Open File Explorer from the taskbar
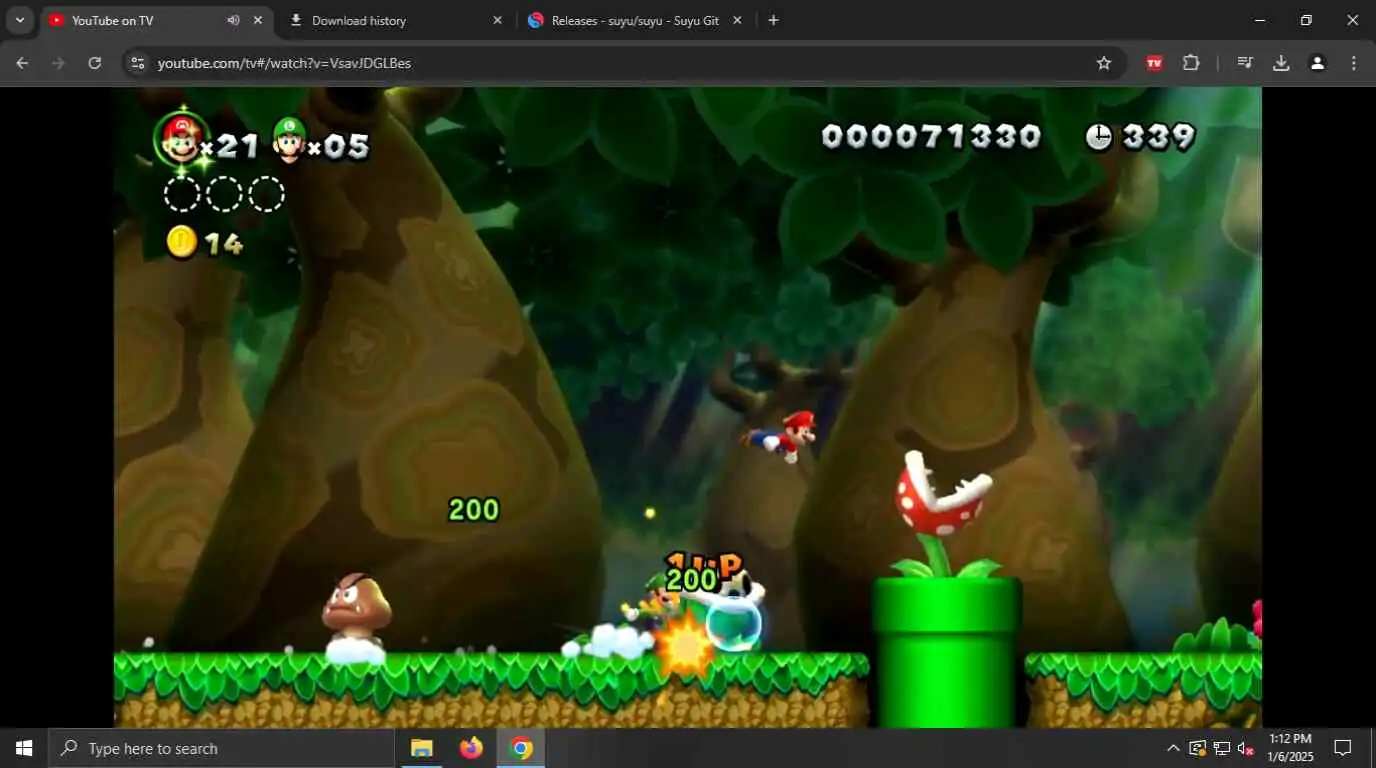 coord(422,748)
